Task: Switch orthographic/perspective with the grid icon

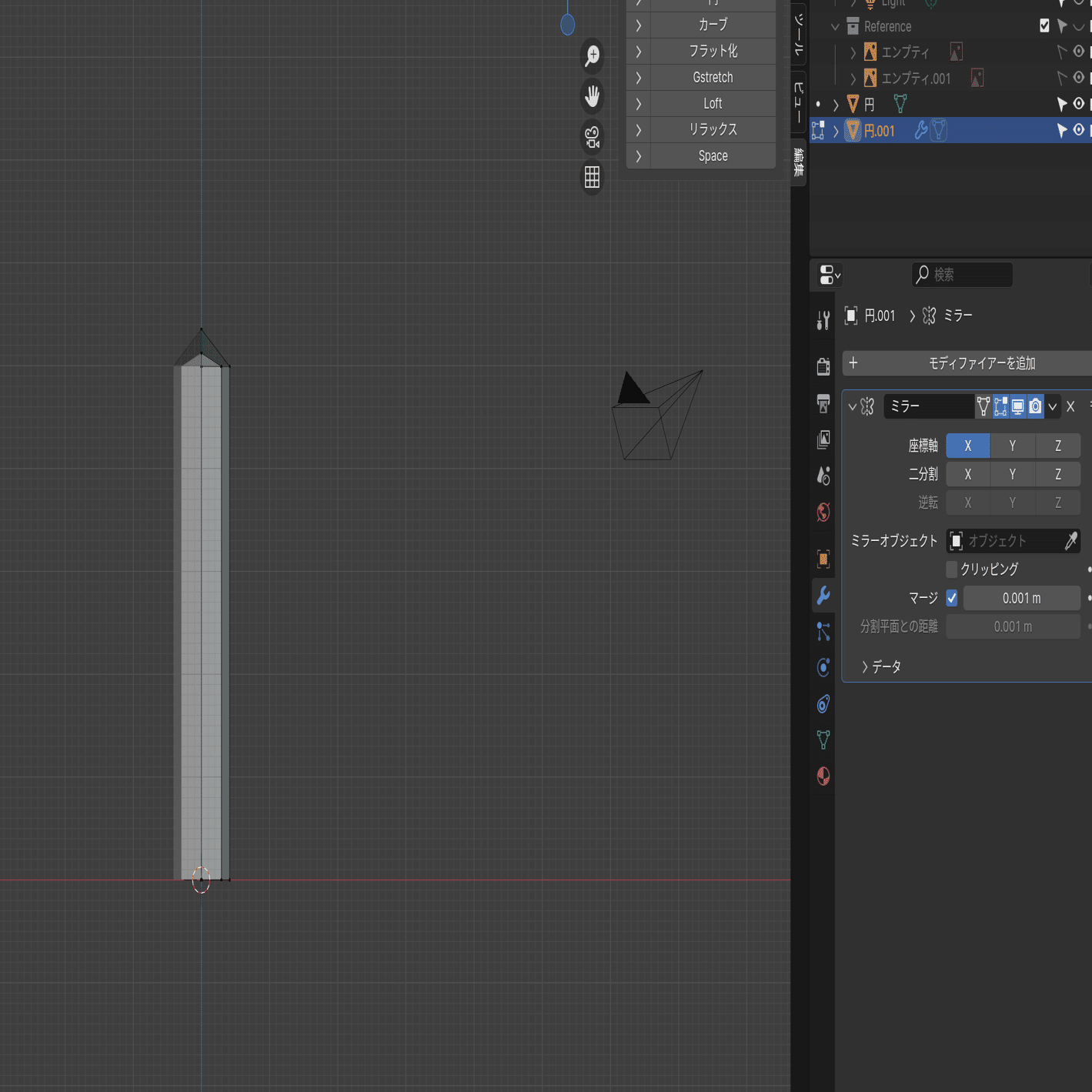Action: pyautogui.click(x=592, y=178)
